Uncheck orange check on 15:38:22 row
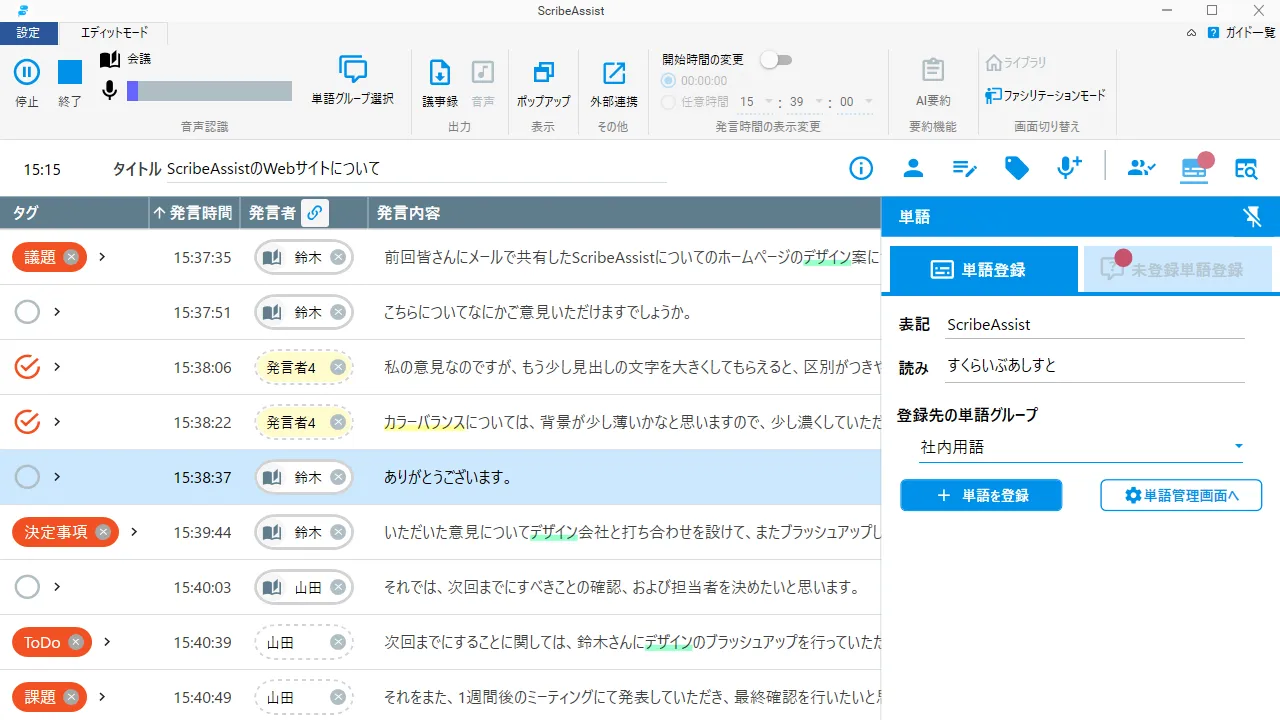Viewport: 1280px width, 720px height. (x=28, y=422)
